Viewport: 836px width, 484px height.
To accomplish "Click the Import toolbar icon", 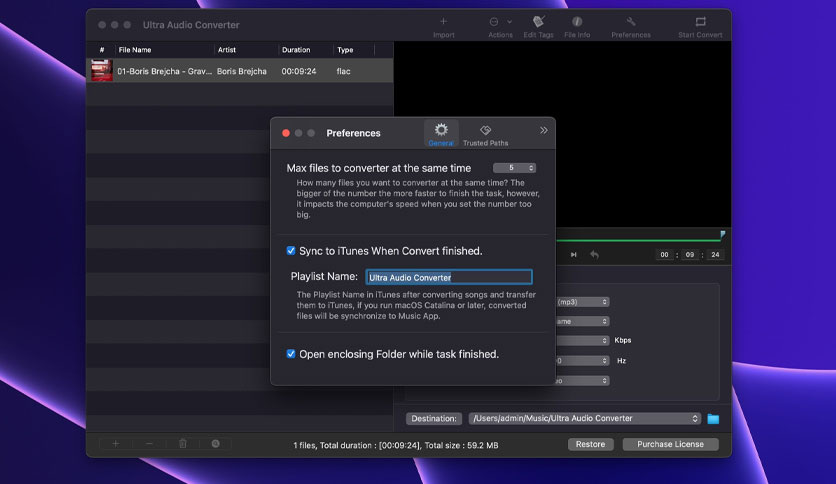I will [x=443, y=22].
